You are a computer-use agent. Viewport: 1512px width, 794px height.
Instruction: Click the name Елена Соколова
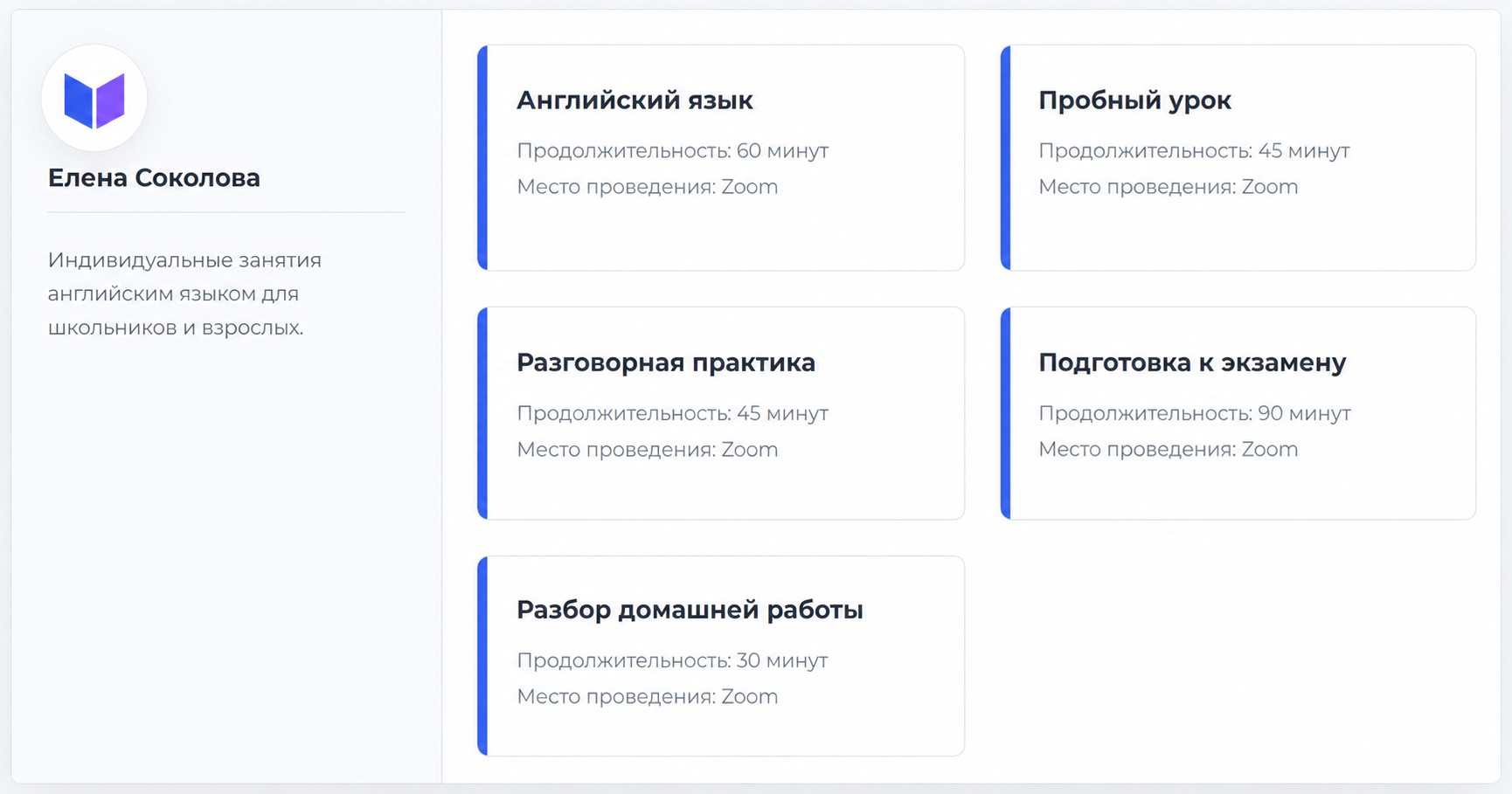(154, 178)
